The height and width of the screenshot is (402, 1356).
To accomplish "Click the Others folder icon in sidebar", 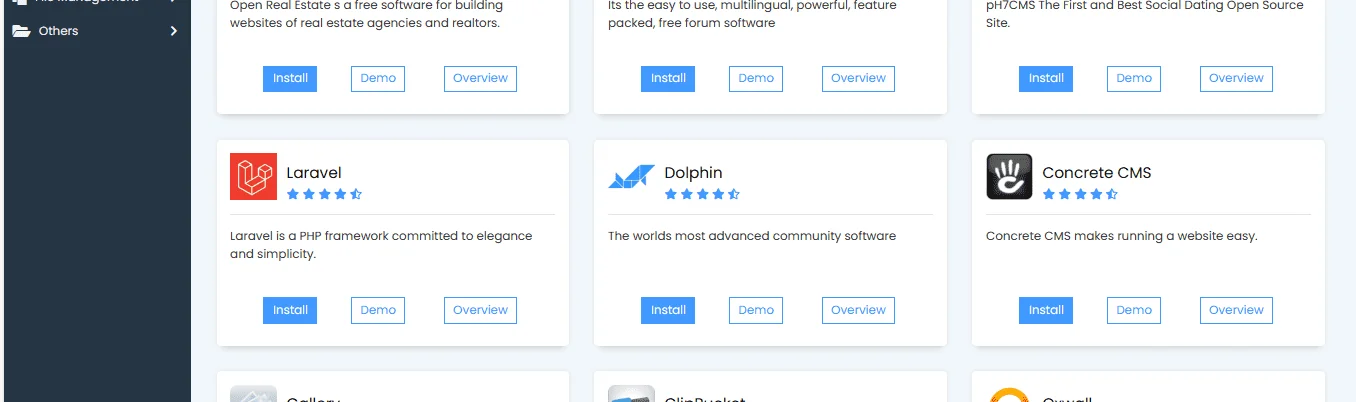I will tap(21, 31).
